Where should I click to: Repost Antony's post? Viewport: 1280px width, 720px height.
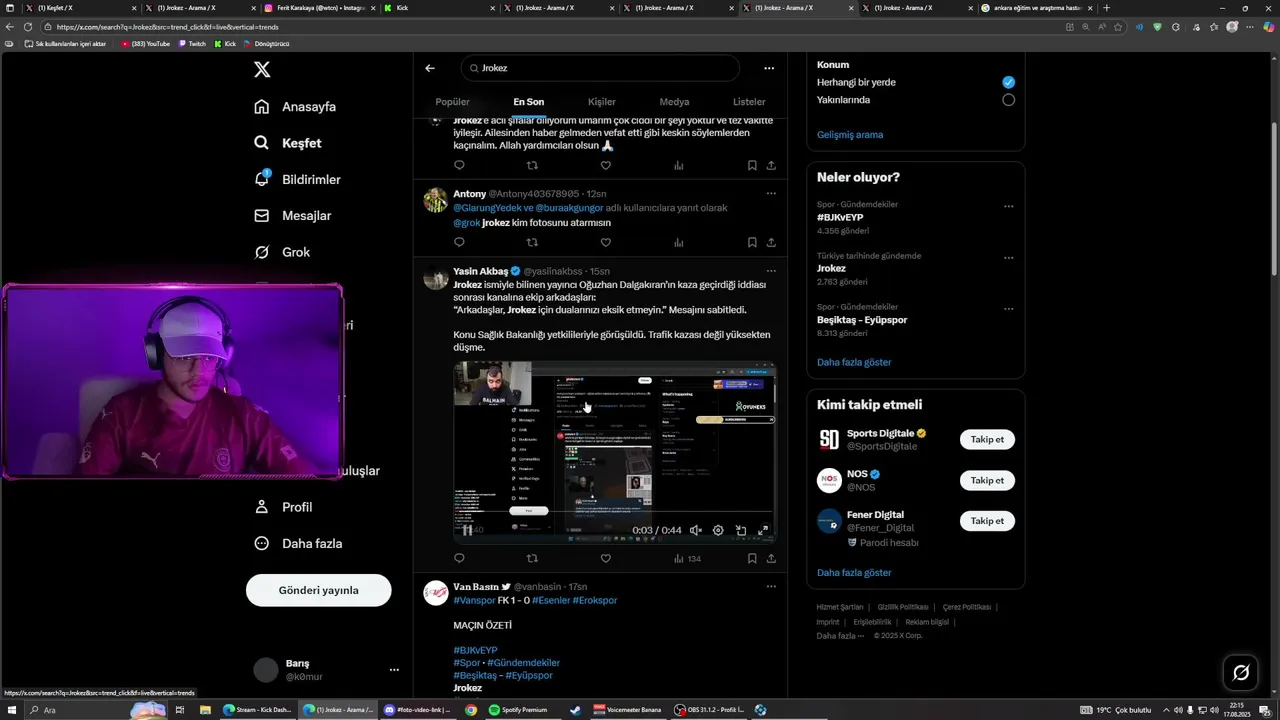tap(532, 242)
